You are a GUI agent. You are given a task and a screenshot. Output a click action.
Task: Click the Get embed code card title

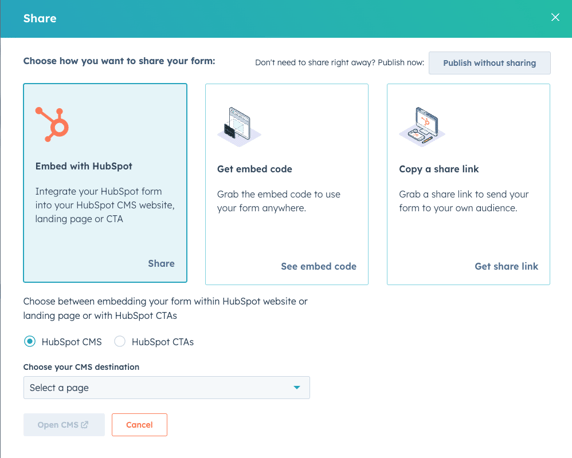255,169
